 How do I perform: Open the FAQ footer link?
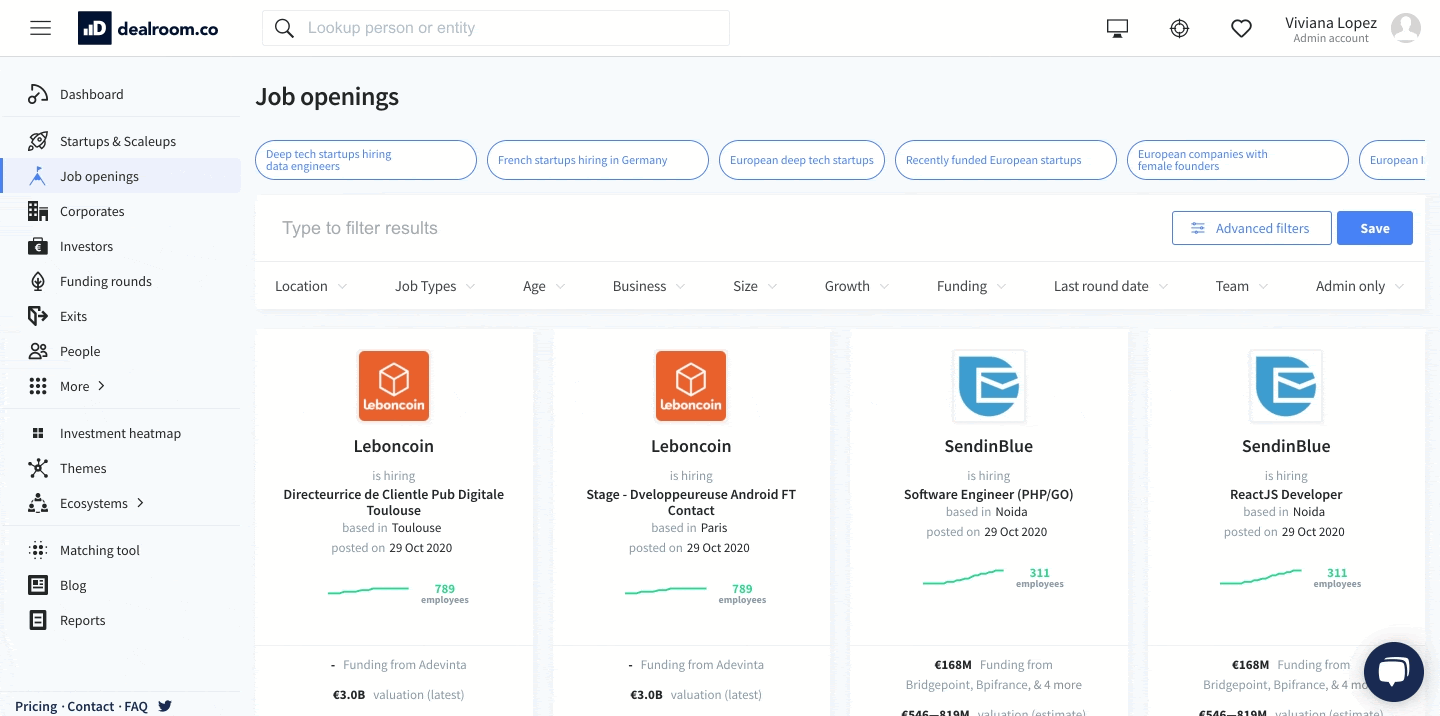point(136,706)
